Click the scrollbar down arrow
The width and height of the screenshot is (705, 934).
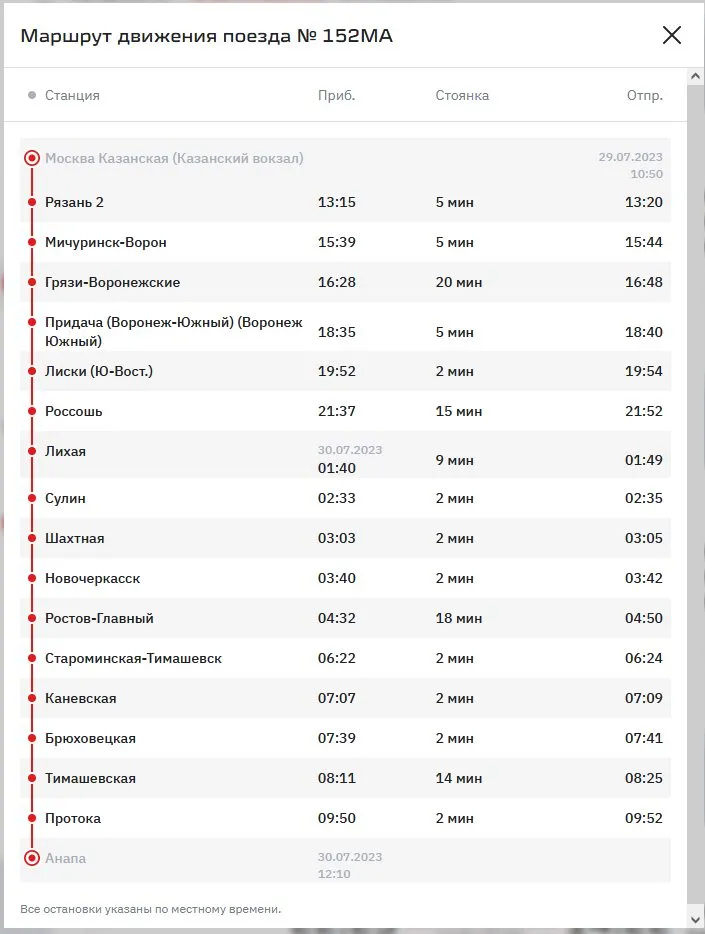tap(696, 918)
